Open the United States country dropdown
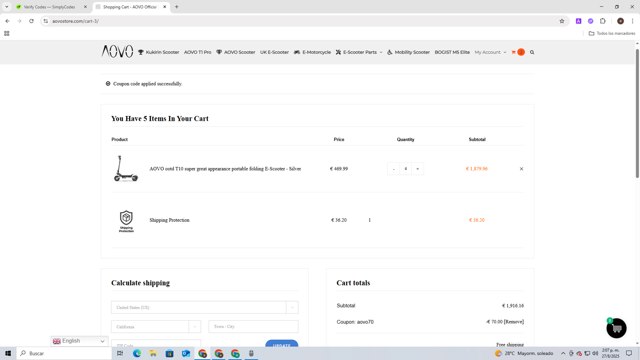 204,307
